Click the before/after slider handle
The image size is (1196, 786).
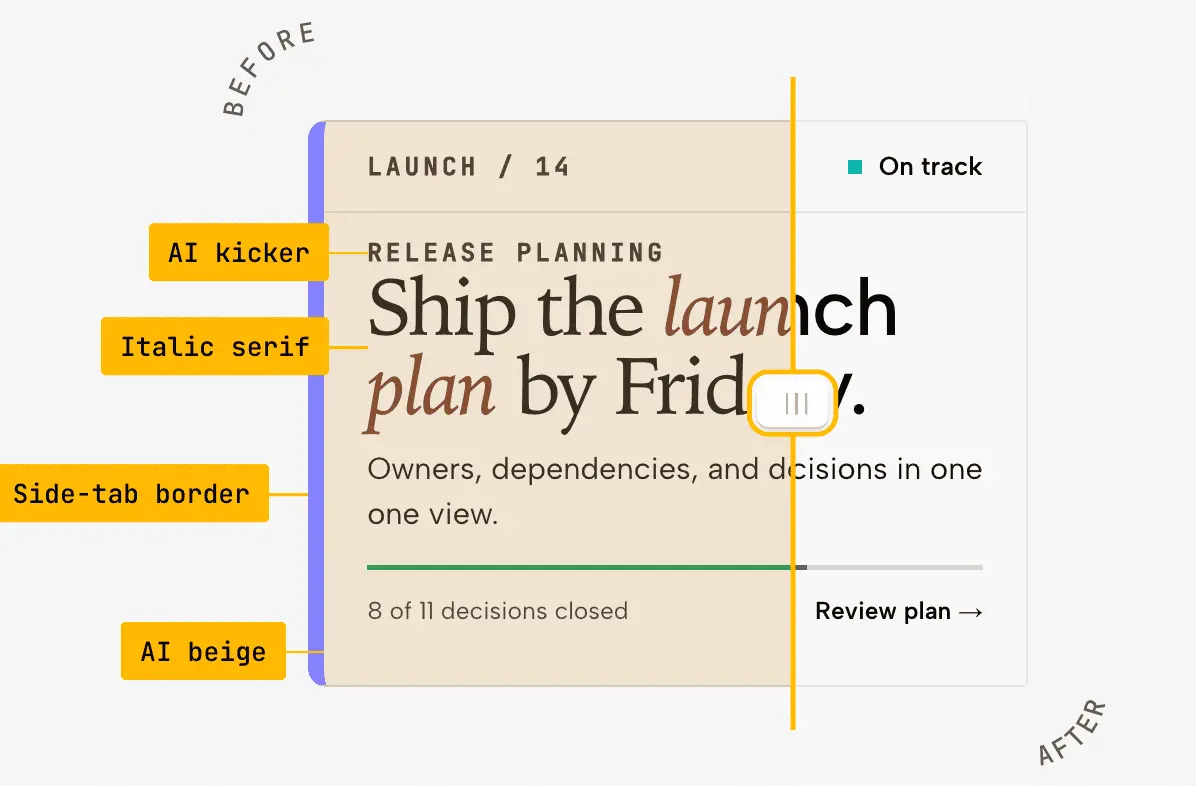coord(793,403)
